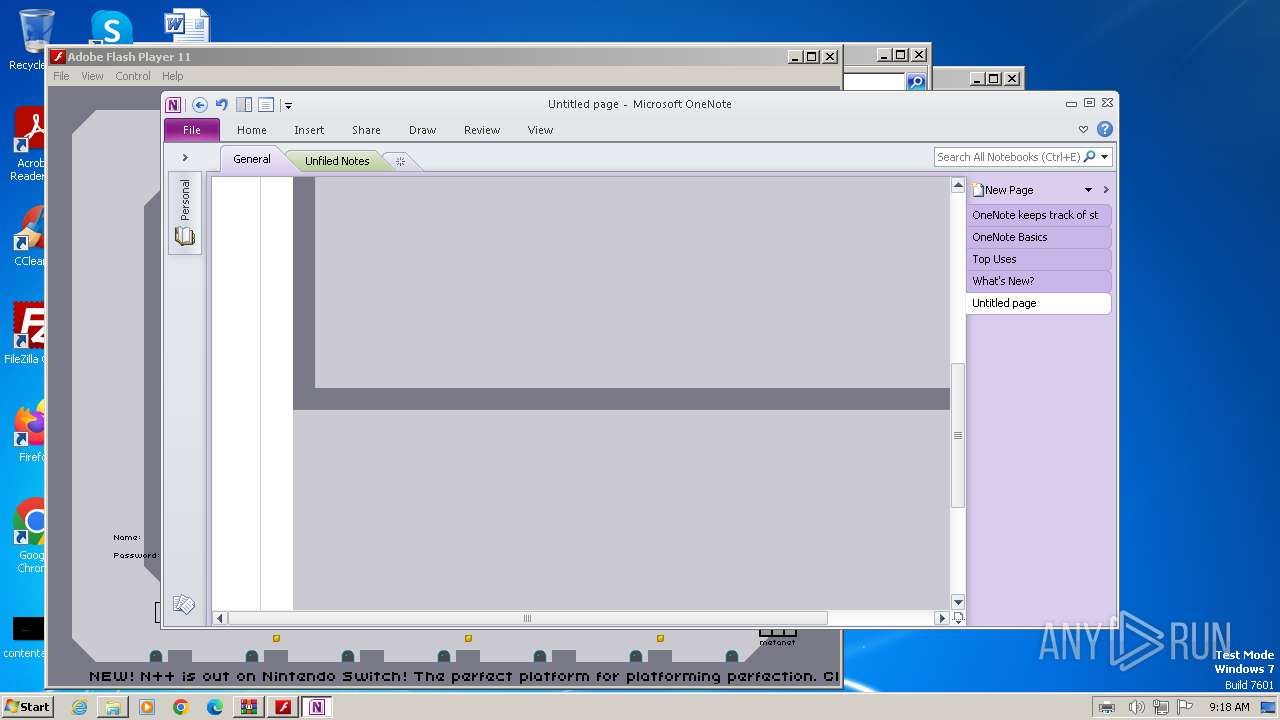This screenshot has height=720, width=1280.
Task: Open Customize Quick Access Toolbar dropdown
Action: click(x=288, y=105)
